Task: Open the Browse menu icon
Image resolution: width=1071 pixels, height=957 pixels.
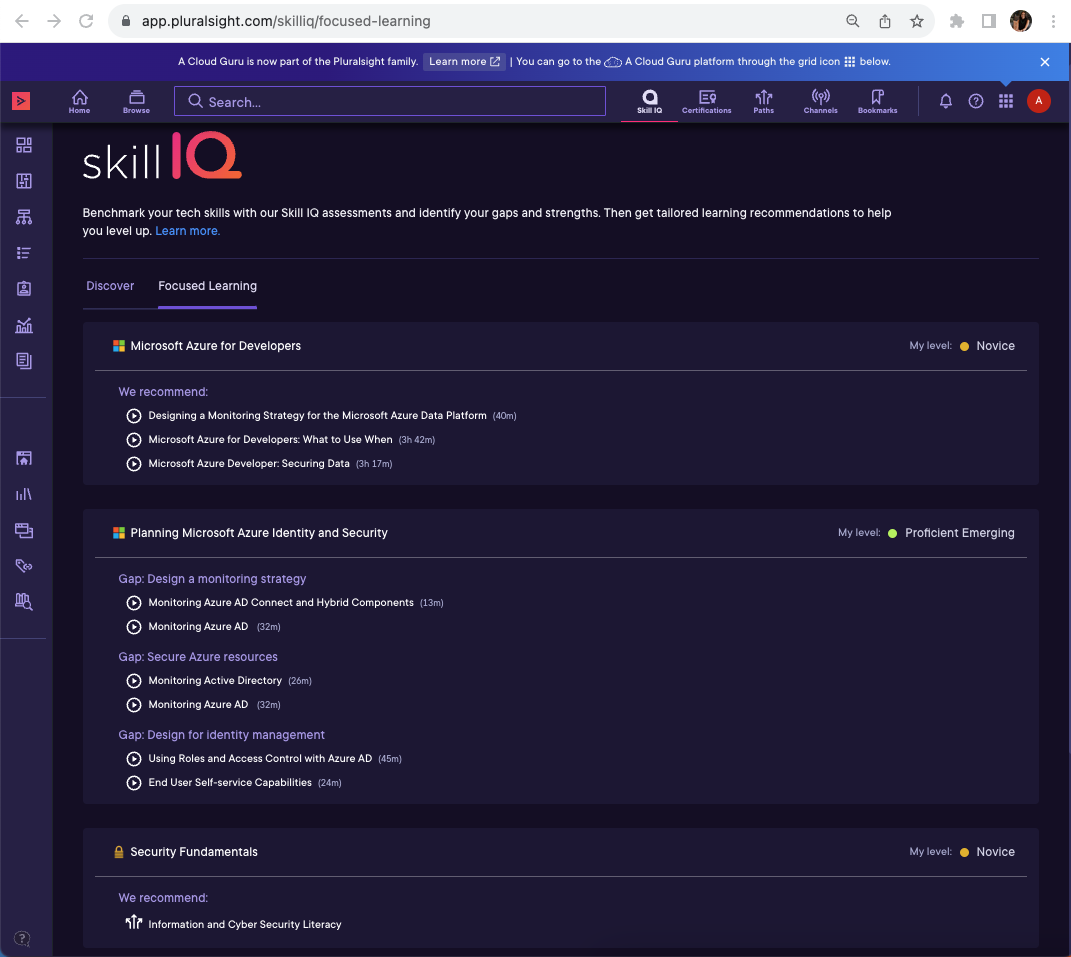Action: [x=137, y=102]
